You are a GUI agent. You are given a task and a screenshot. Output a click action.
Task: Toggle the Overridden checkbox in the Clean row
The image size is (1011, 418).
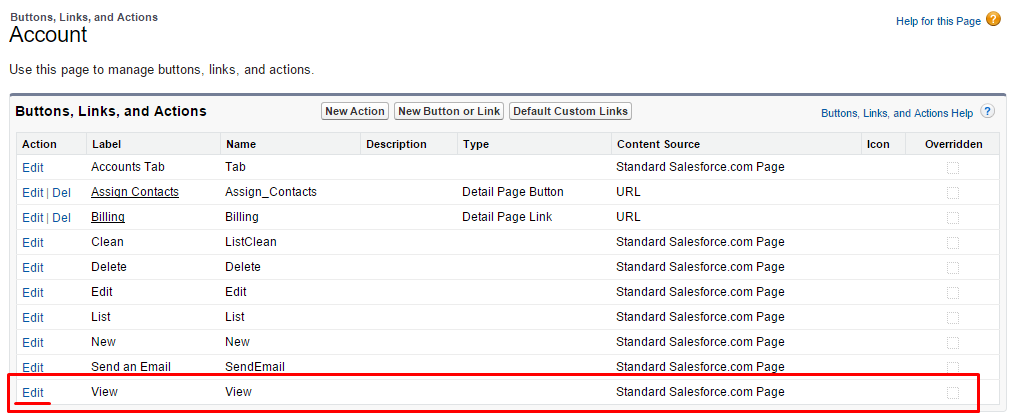(953, 242)
